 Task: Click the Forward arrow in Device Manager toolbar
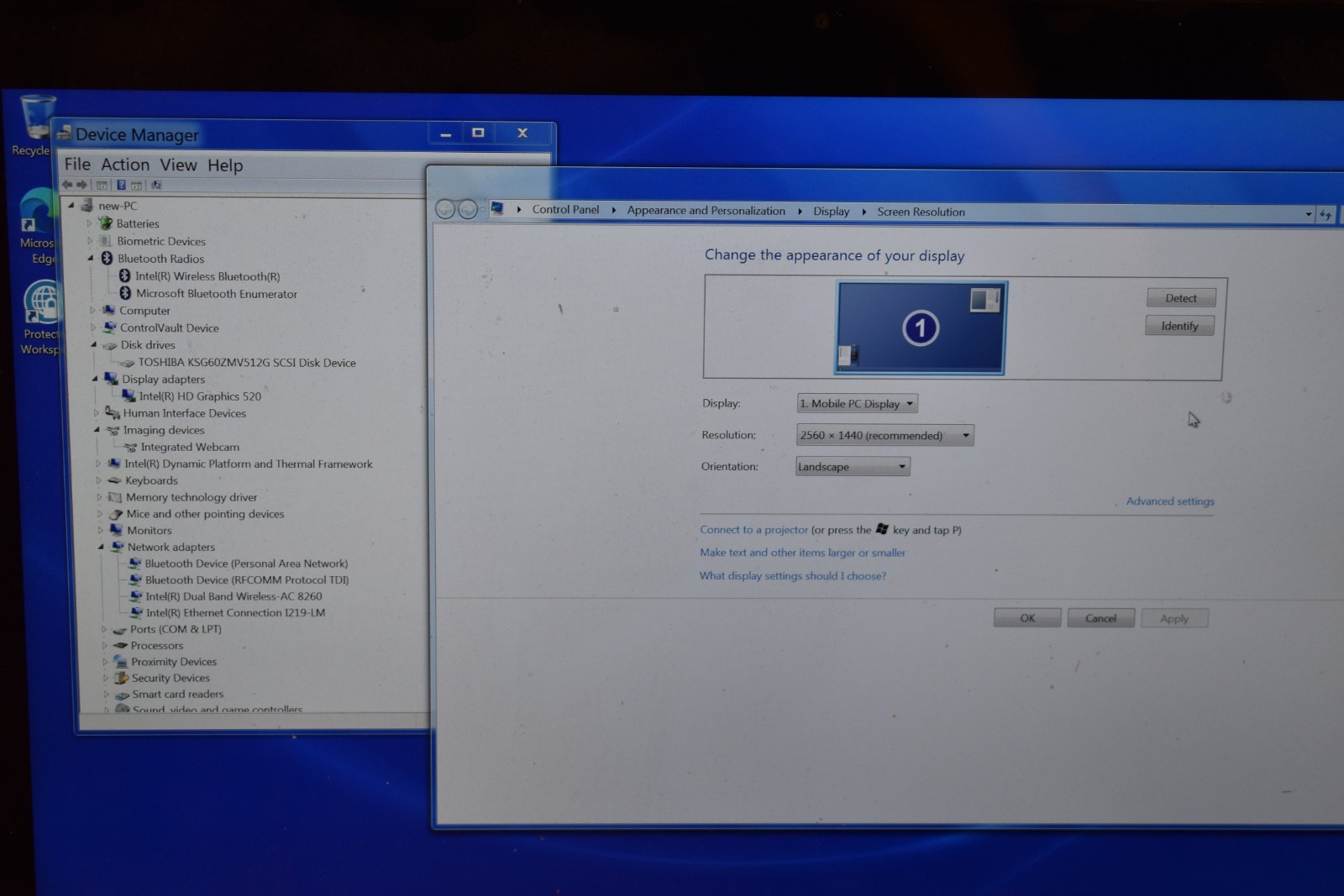[x=82, y=185]
